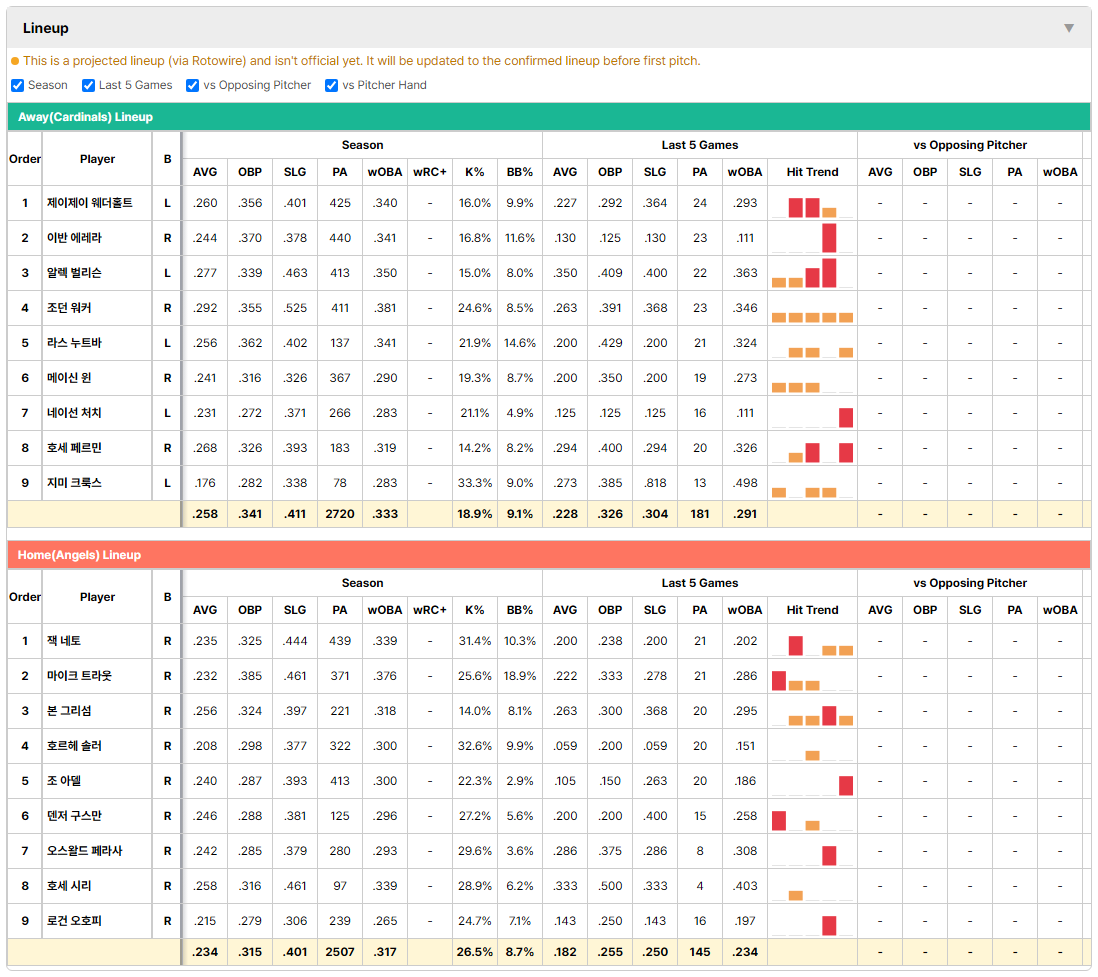The width and height of the screenshot is (1098, 977).
Task: Click 알렉 벌리슨 hit trend bars
Action: click(812, 273)
